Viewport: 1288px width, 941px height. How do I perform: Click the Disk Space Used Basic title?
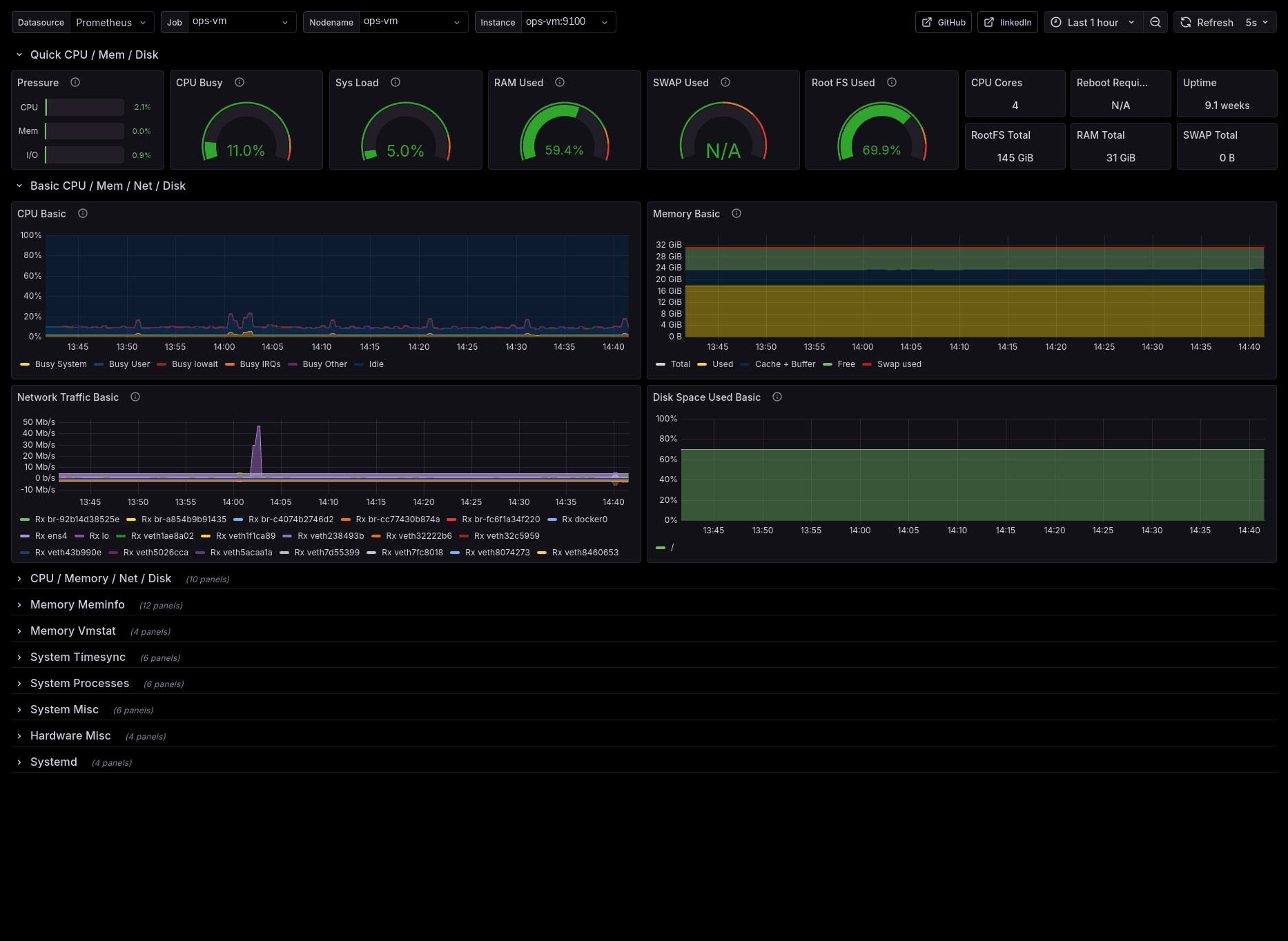click(707, 397)
